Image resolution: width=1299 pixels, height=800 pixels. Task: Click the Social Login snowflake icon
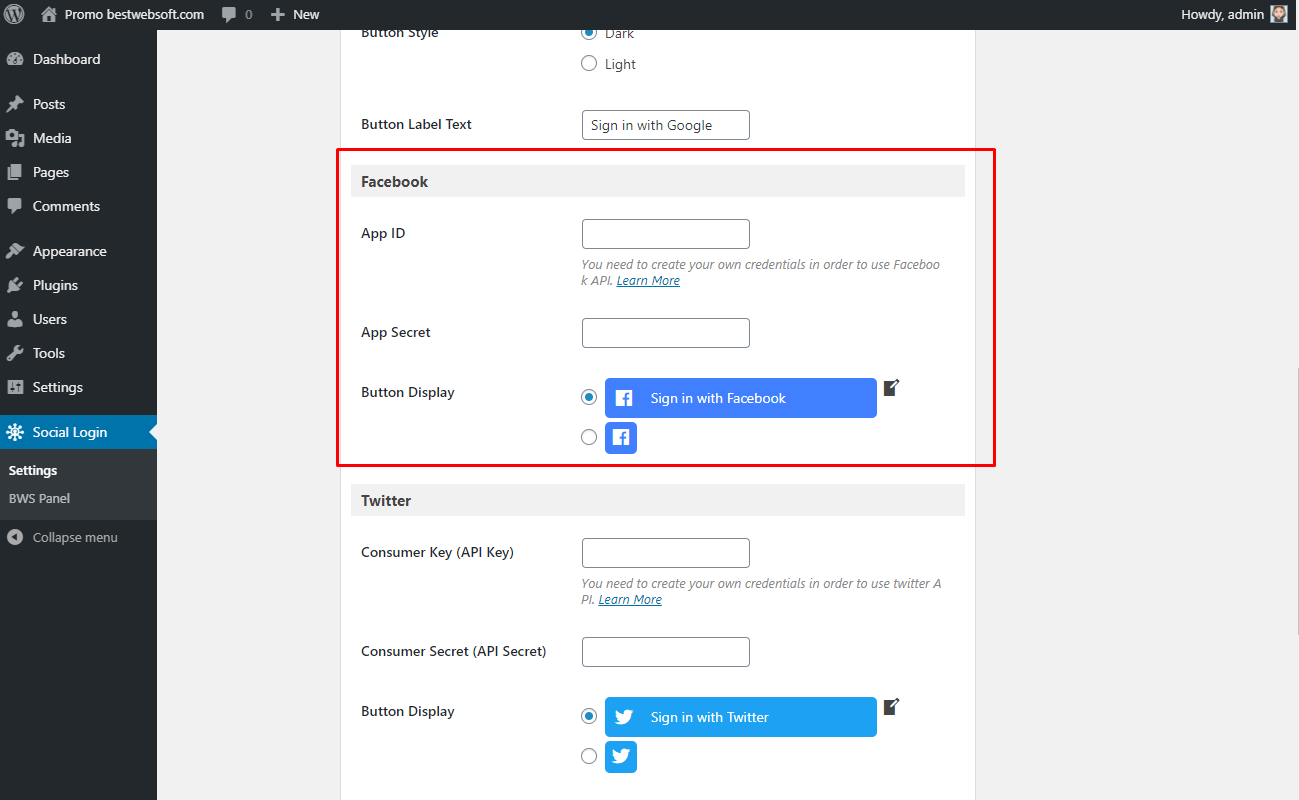coord(15,432)
